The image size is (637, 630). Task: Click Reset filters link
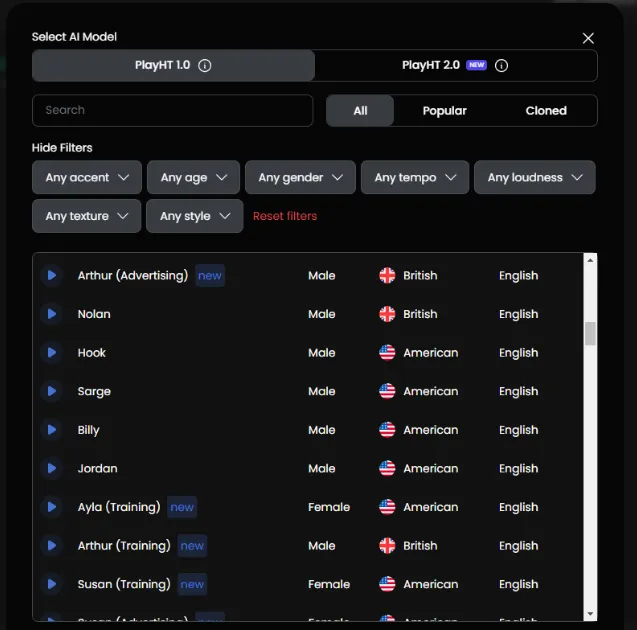pos(285,216)
